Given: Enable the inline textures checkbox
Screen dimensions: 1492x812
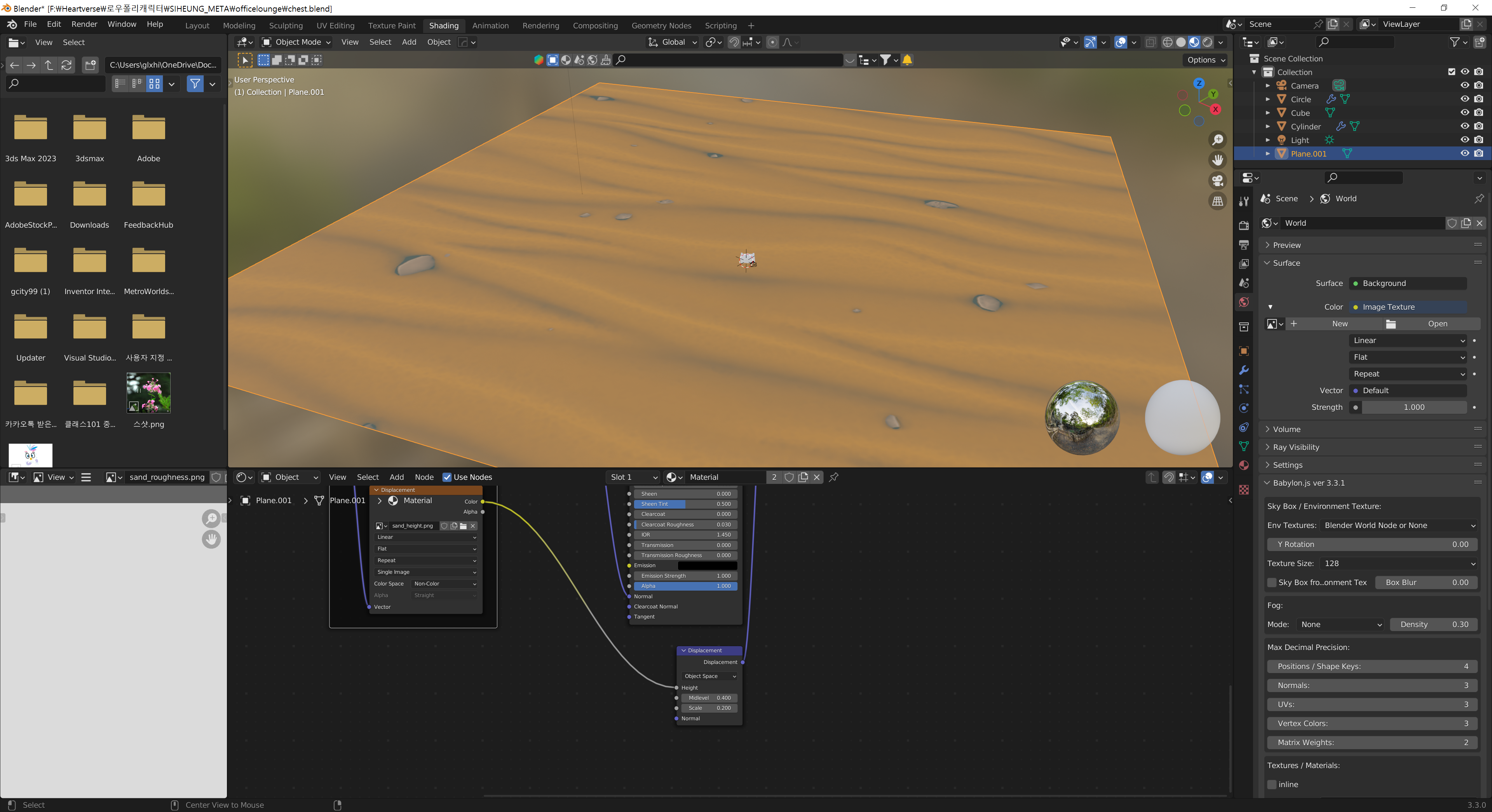Looking at the screenshot, I should (1272, 784).
